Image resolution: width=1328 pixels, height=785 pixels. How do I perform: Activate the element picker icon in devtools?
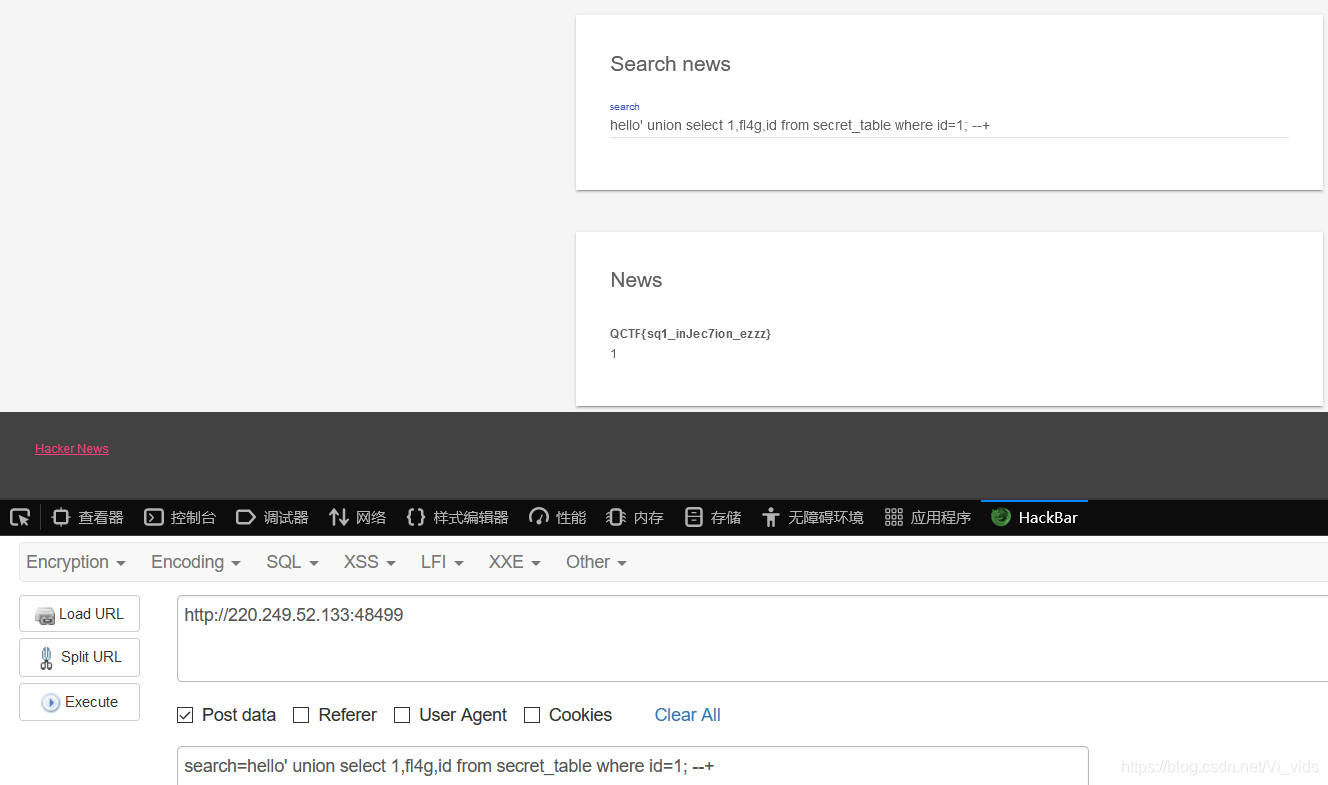tap(20, 517)
